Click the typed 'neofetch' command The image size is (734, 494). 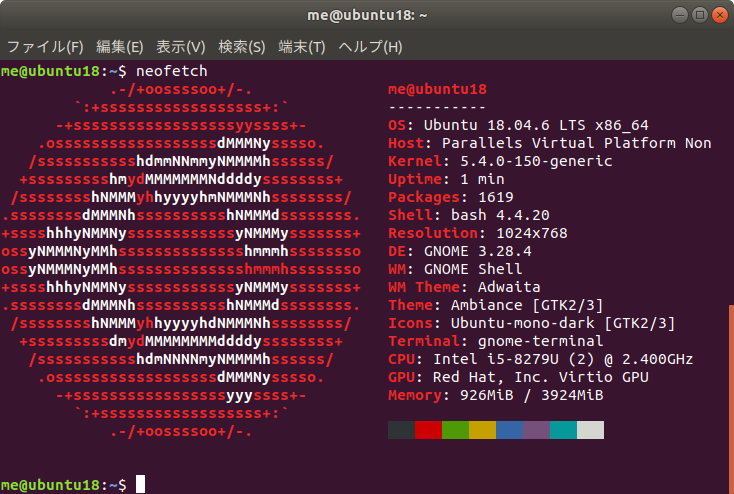tap(171, 71)
